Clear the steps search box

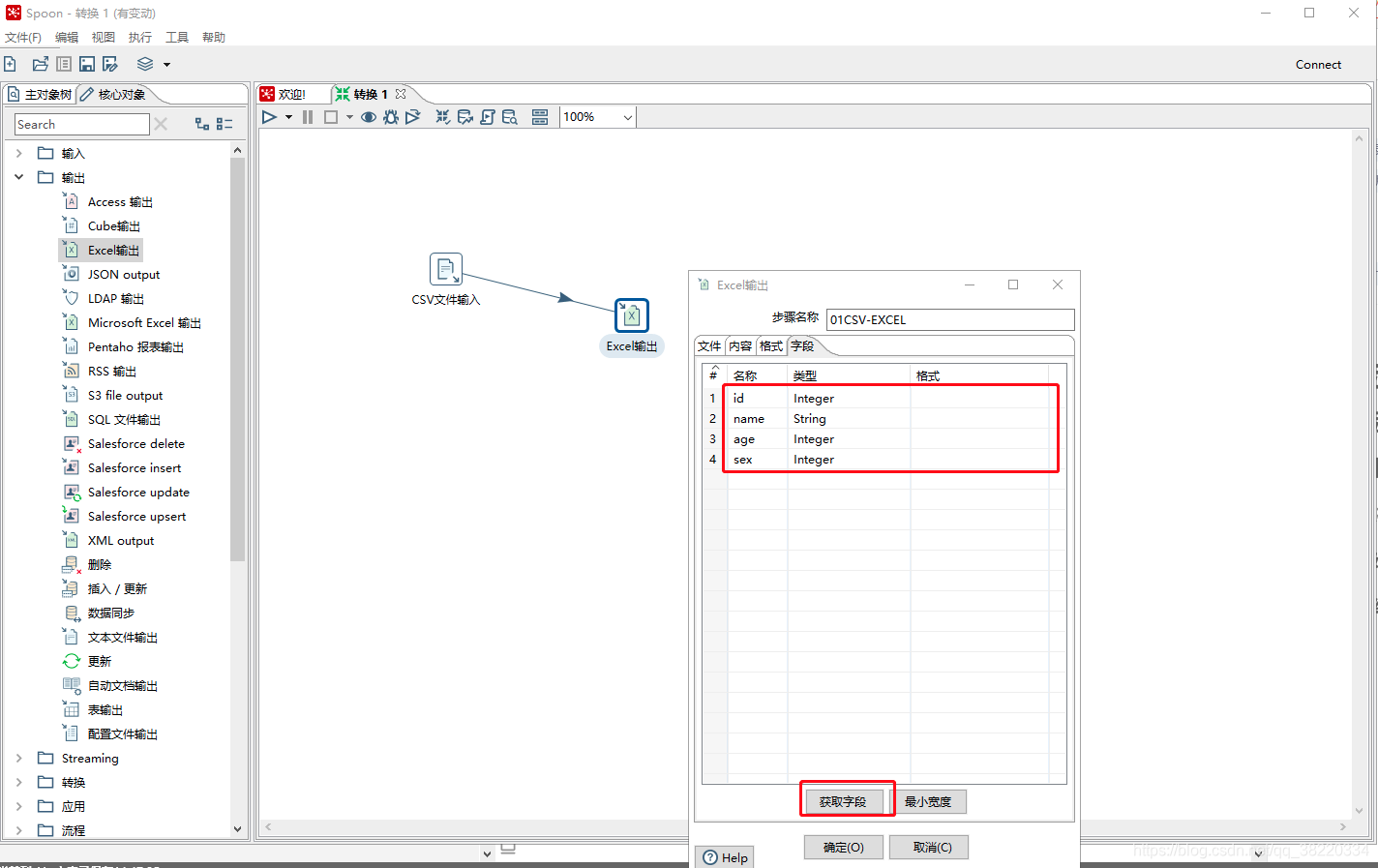[161, 124]
